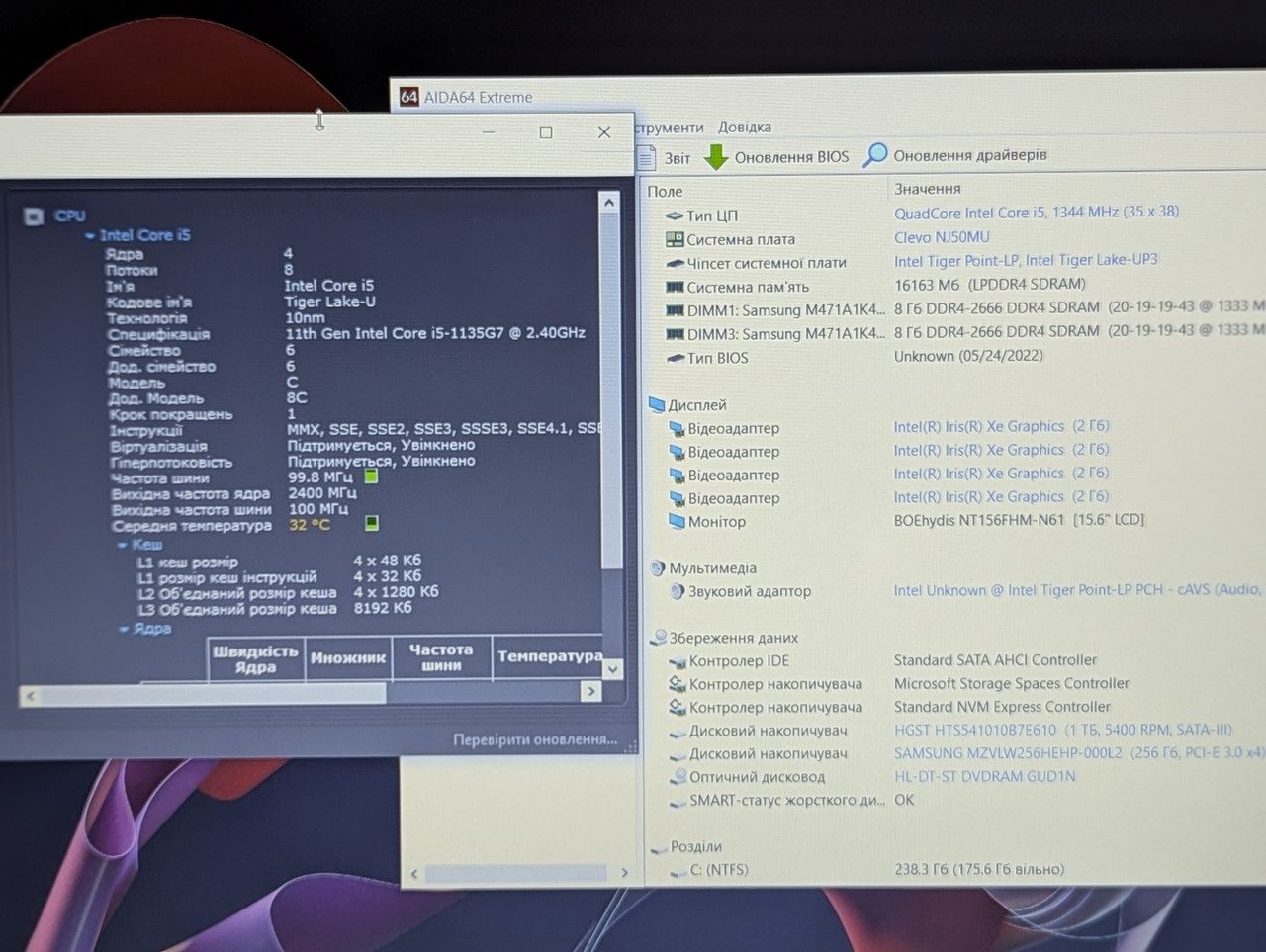Click the Тип BIOS row icon
The image size is (1266, 952).
(676, 358)
